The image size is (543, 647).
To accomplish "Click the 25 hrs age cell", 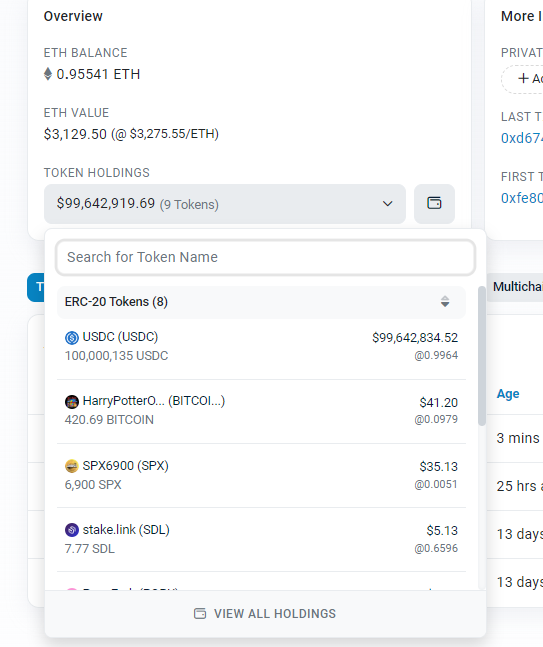I will pos(519,486).
